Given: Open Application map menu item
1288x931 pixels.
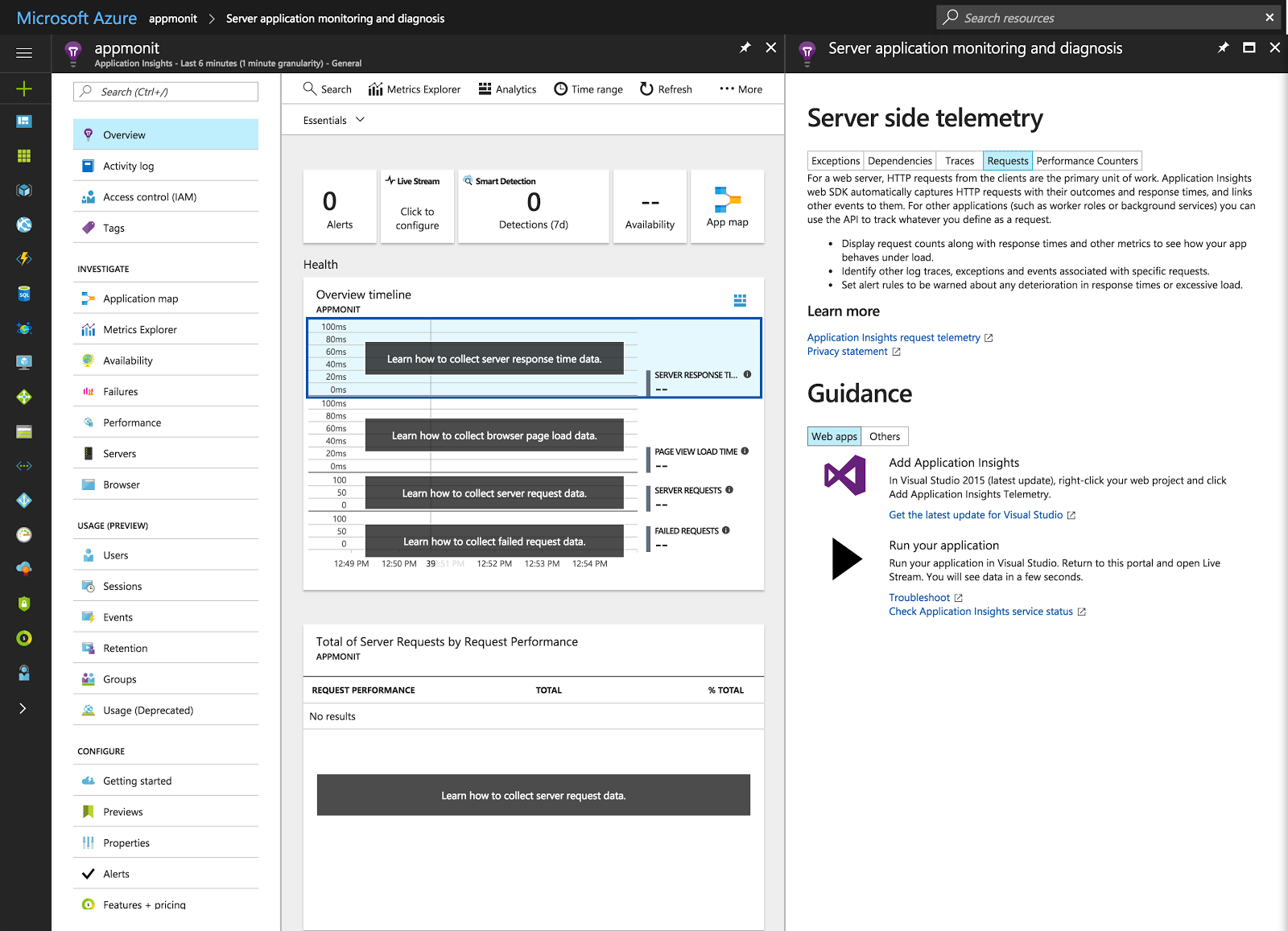Looking at the screenshot, I should (166, 299).
